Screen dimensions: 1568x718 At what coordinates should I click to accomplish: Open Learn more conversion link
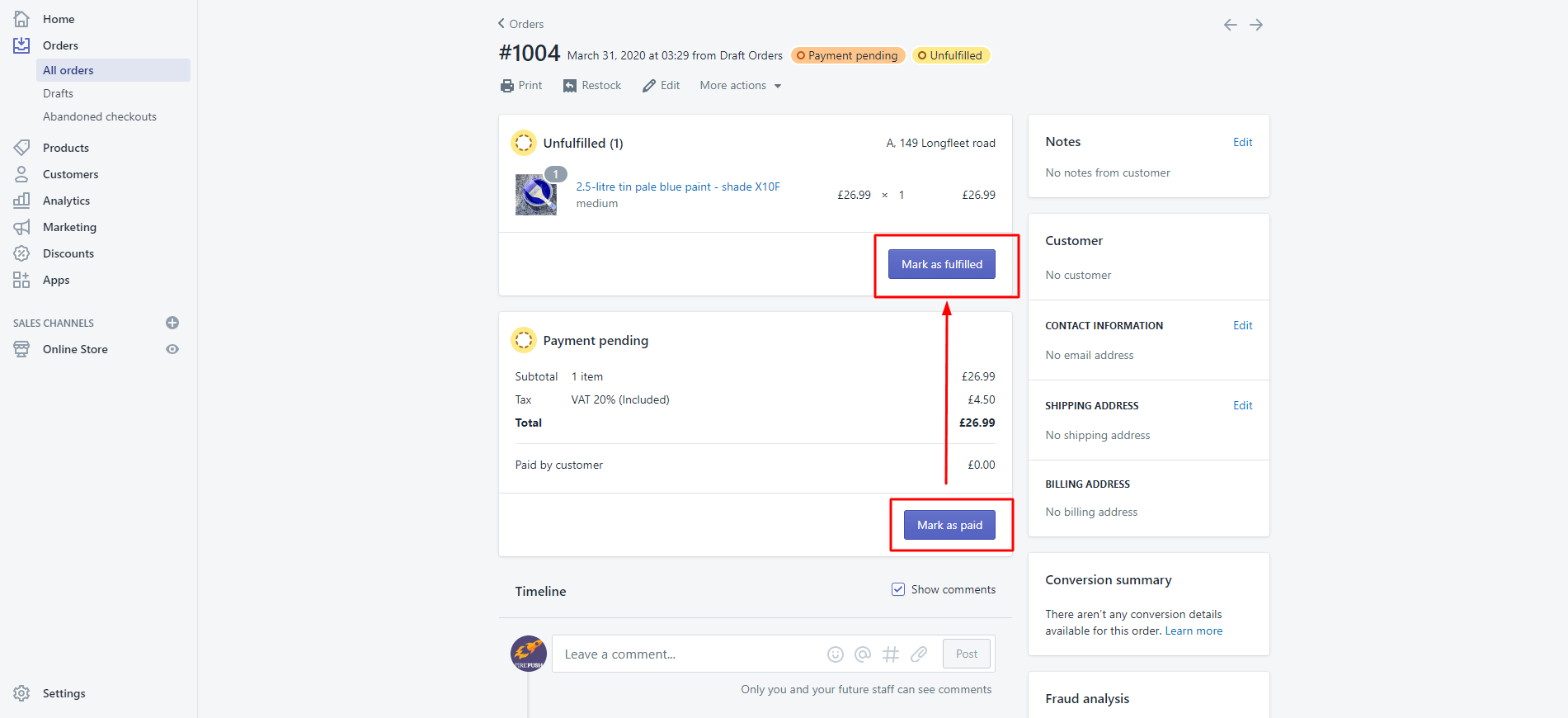pyautogui.click(x=1194, y=631)
